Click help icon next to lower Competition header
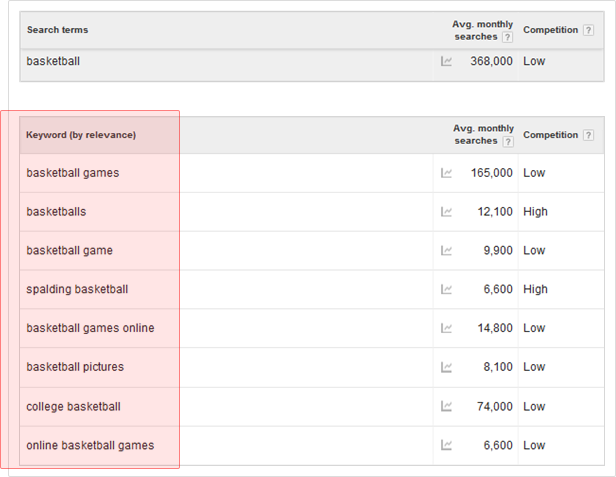The width and height of the screenshot is (616, 477). pos(589,135)
